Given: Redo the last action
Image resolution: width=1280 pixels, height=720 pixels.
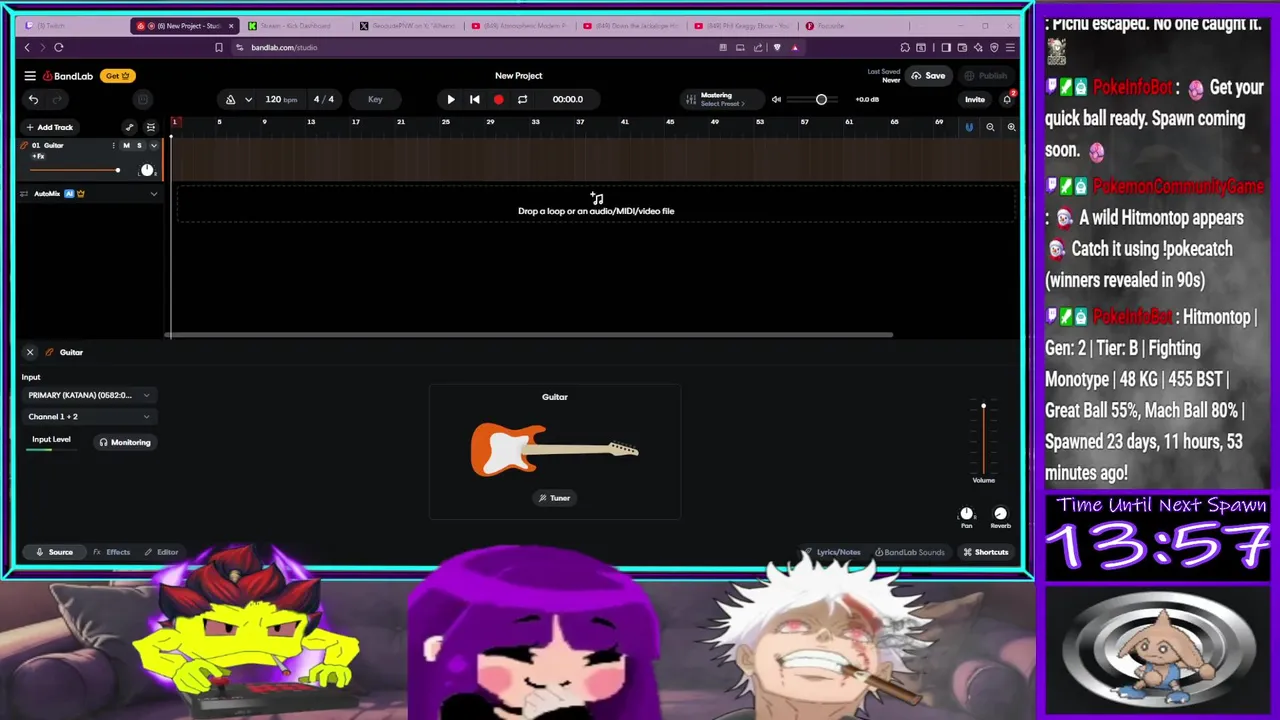Looking at the screenshot, I should tap(57, 99).
